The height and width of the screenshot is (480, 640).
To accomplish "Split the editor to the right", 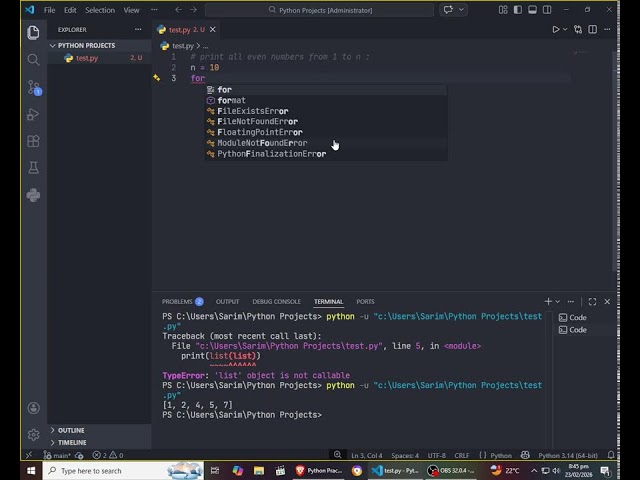I will (593, 29).
